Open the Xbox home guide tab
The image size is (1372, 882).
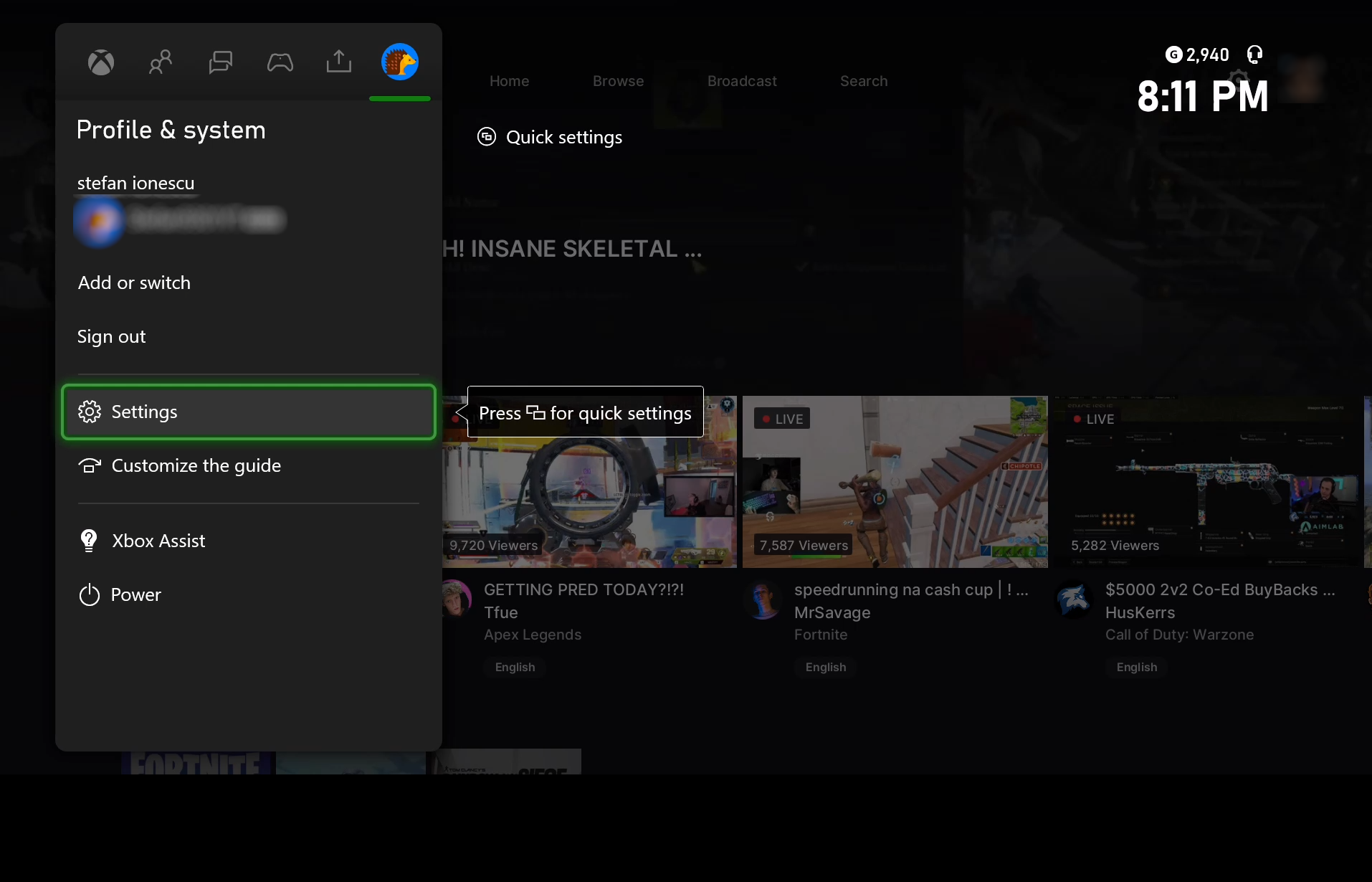[101, 62]
